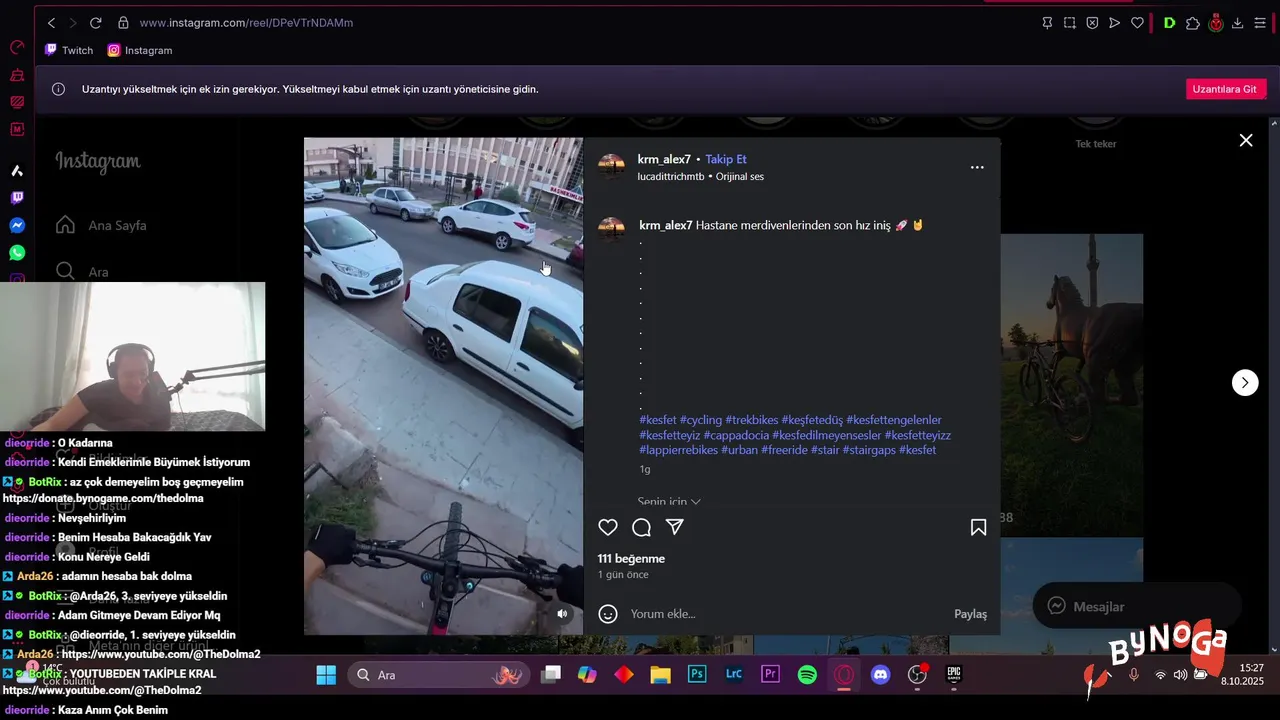This screenshot has width=1280, height=720.
Task: Open the ad blocker shield icon
Action: click(1092, 23)
